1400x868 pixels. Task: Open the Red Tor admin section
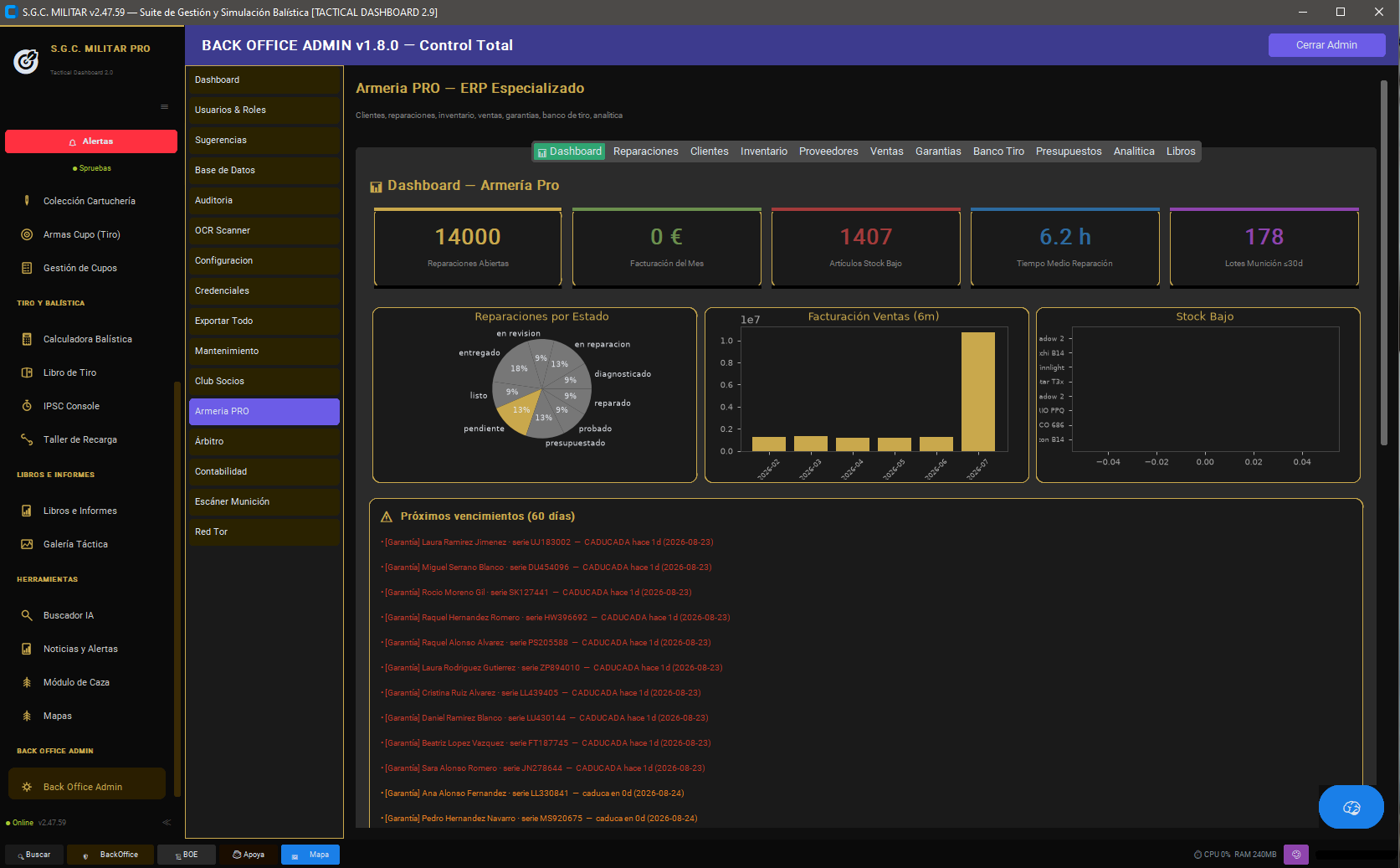[x=264, y=532]
